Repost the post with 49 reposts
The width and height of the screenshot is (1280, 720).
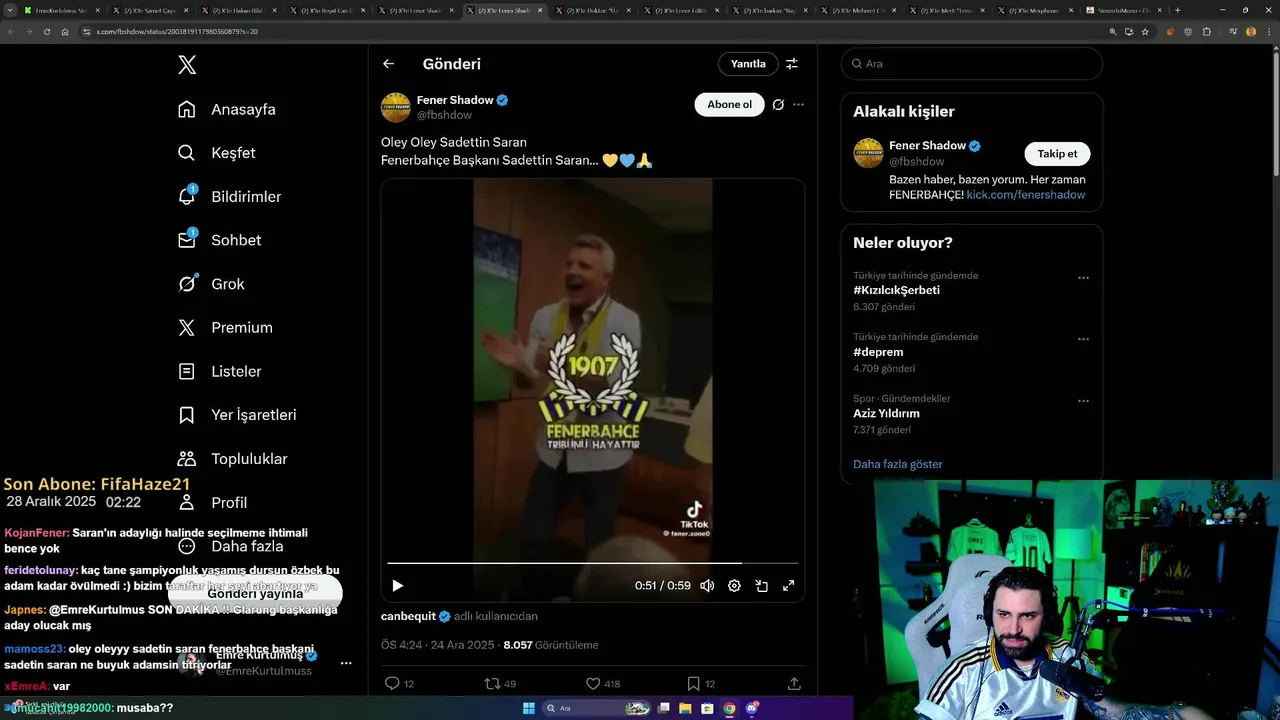click(x=492, y=684)
